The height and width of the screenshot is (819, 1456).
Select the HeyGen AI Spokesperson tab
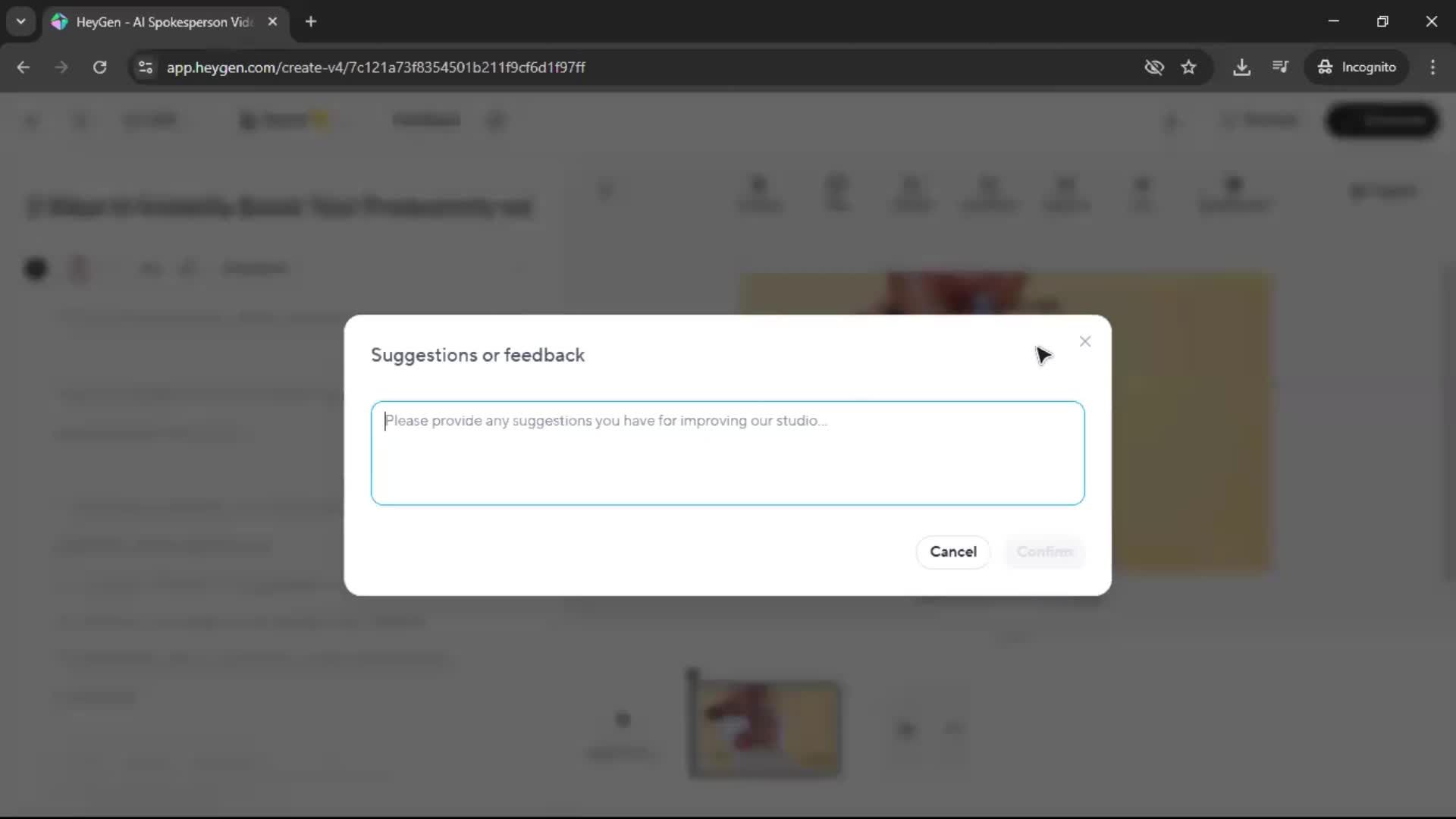pos(163,22)
